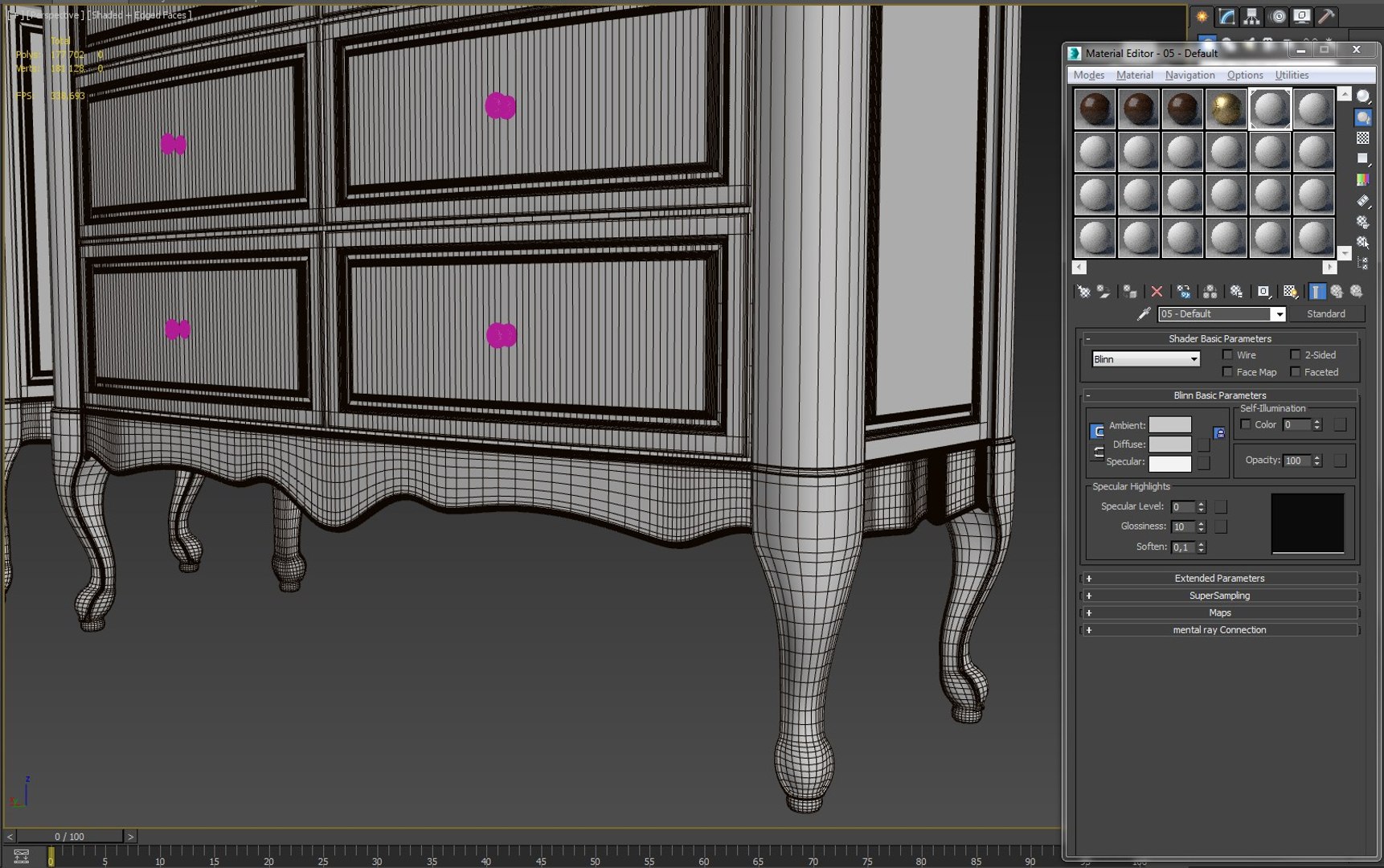The height and width of the screenshot is (868, 1384).
Task: Click Show Shaded Material in Viewport icon
Action: (x=1290, y=292)
